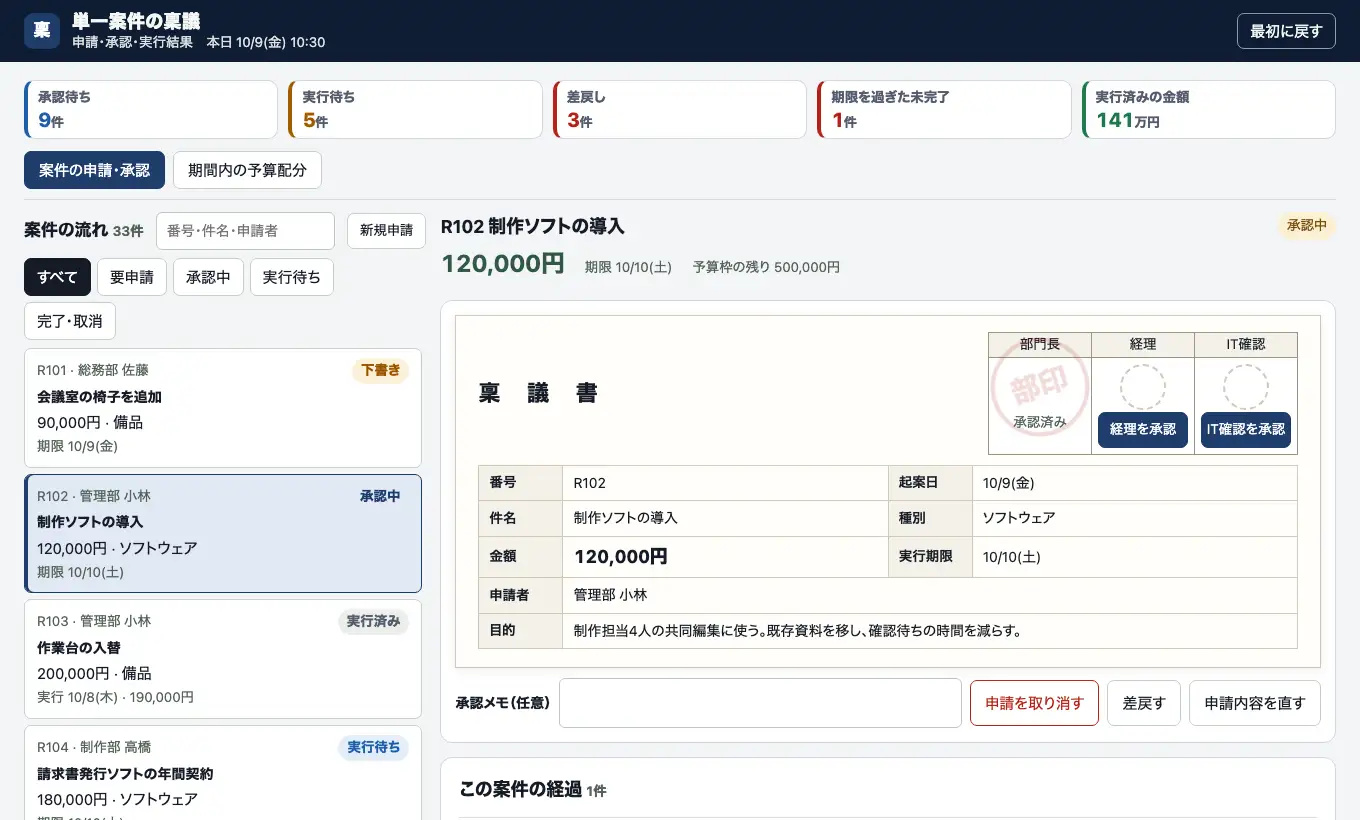Image resolution: width=1360 pixels, height=820 pixels.
Task: Switch to 案件の申請・承認 tab
Action: click(94, 170)
